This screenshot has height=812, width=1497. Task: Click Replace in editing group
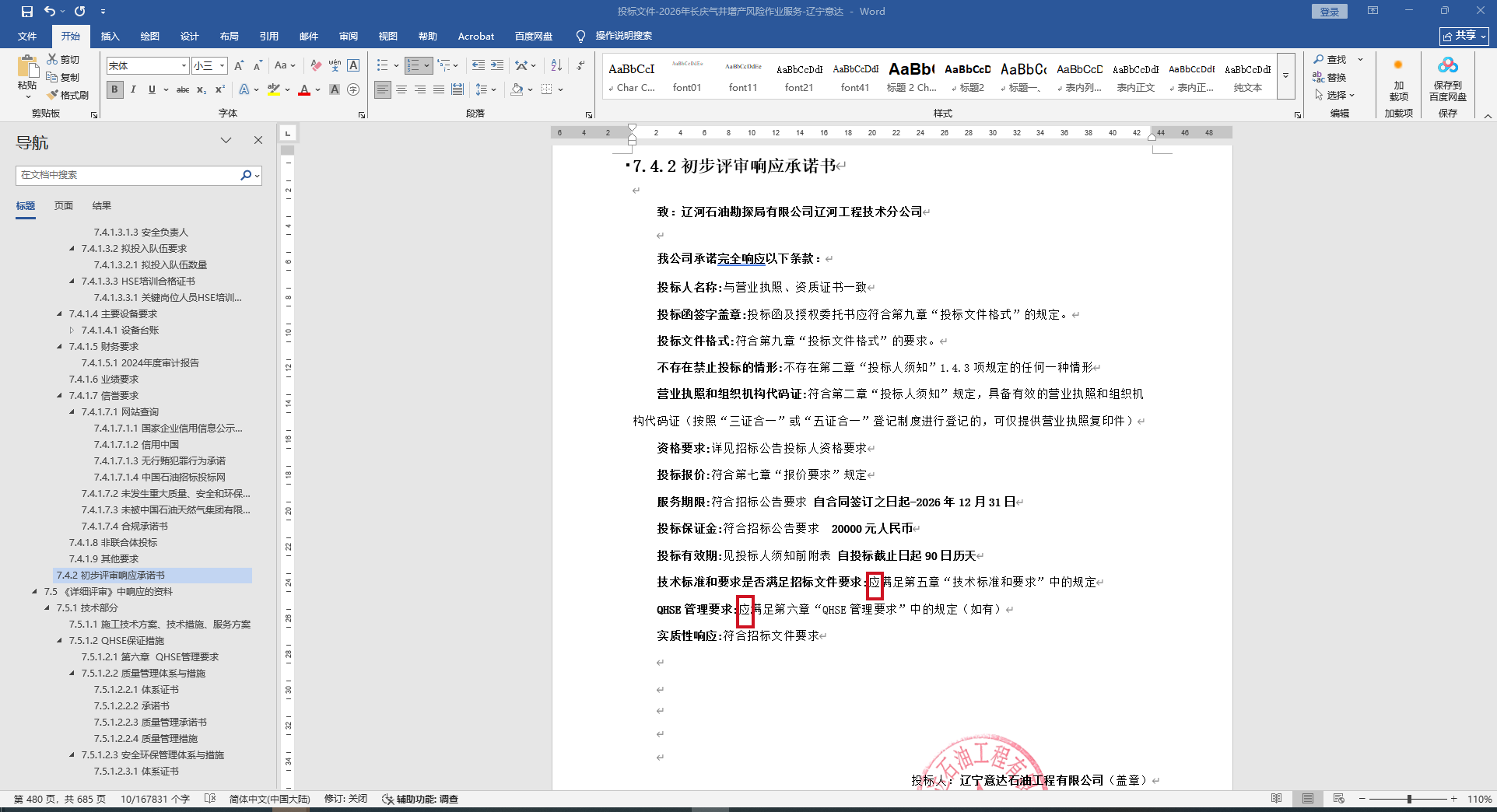tap(1330, 77)
